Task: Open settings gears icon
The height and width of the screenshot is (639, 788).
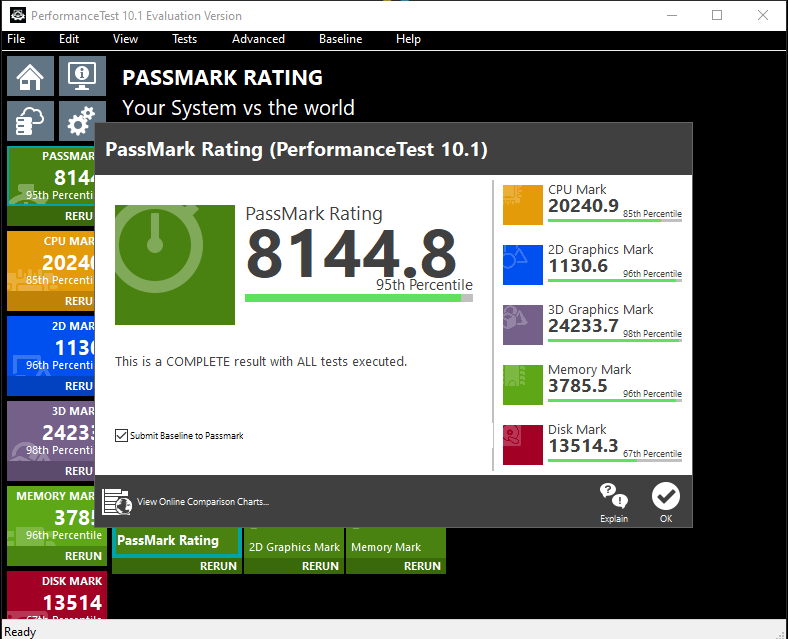Action: click(x=78, y=121)
